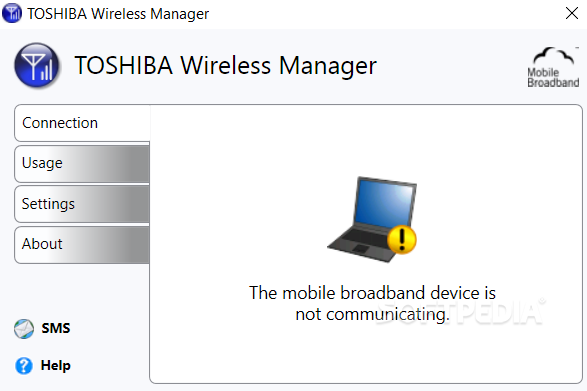Open the Help text link
The width and height of the screenshot is (587, 391).
pos(55,366)
